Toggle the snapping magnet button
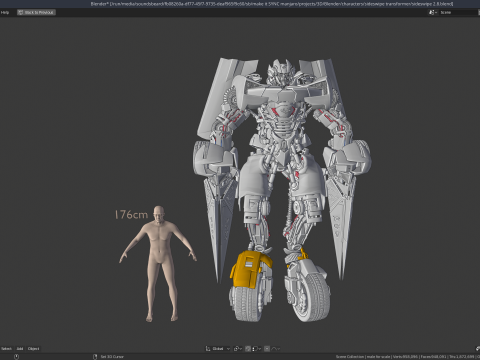The height and width of the screenshot is (360, 480). click(x=248, y=349)
